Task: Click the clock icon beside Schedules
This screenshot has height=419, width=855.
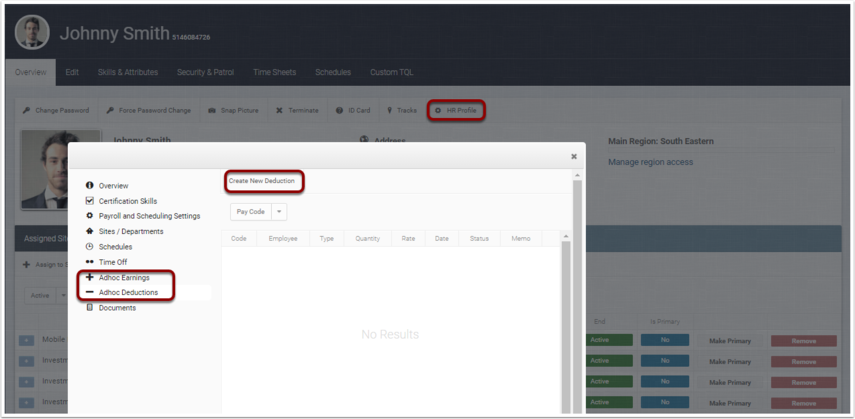Action: (89, 247)
